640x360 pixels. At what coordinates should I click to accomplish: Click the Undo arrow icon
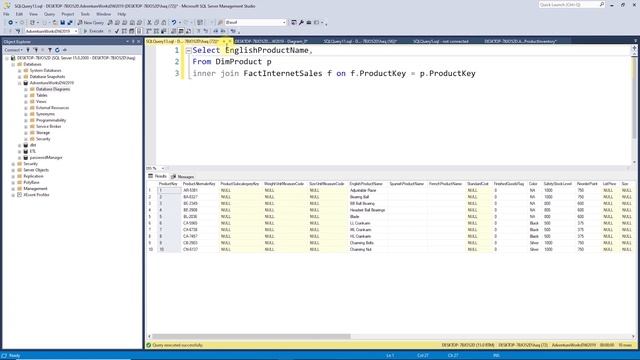174,22
